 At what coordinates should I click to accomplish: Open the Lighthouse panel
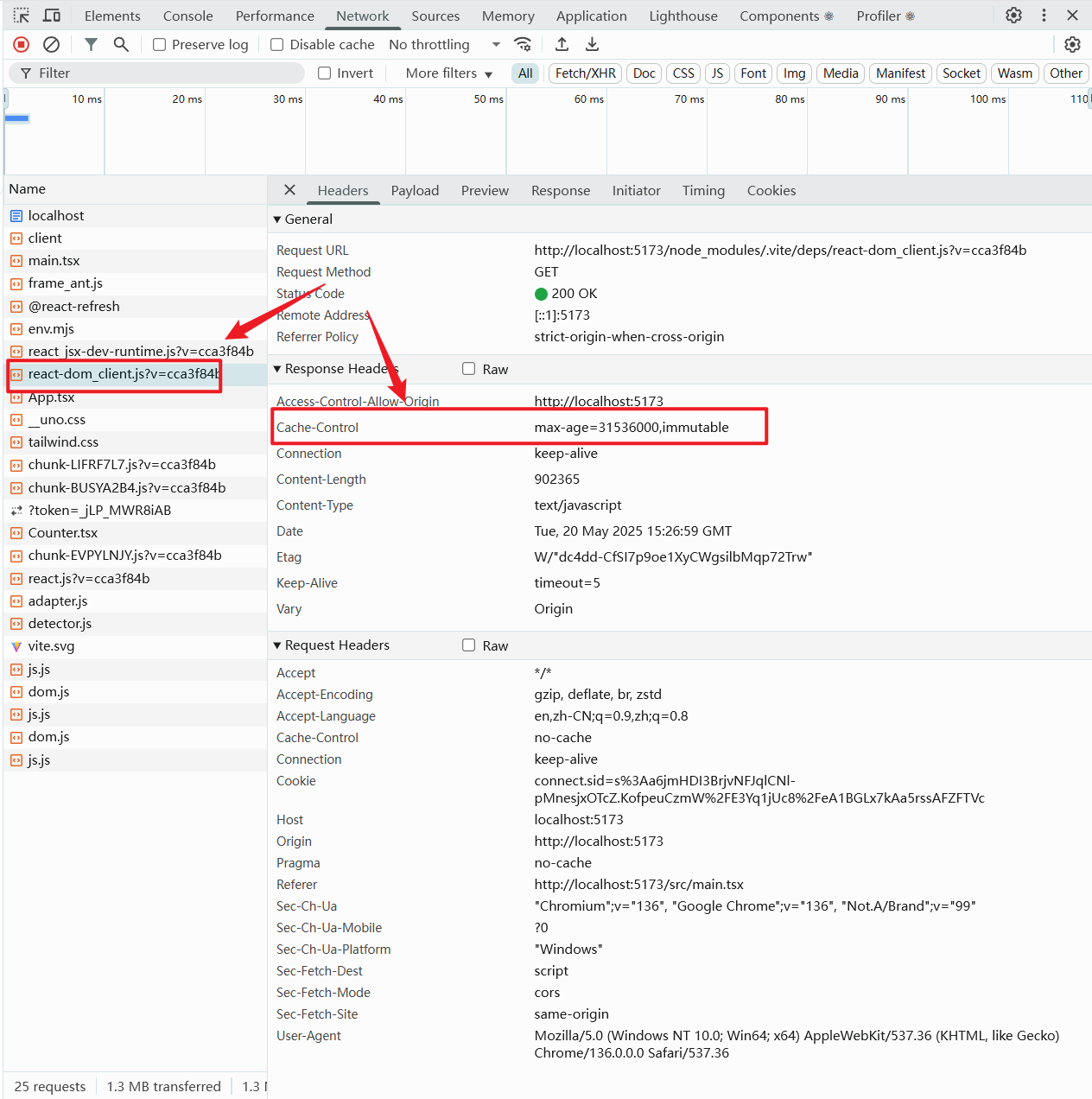pos(683,16)
